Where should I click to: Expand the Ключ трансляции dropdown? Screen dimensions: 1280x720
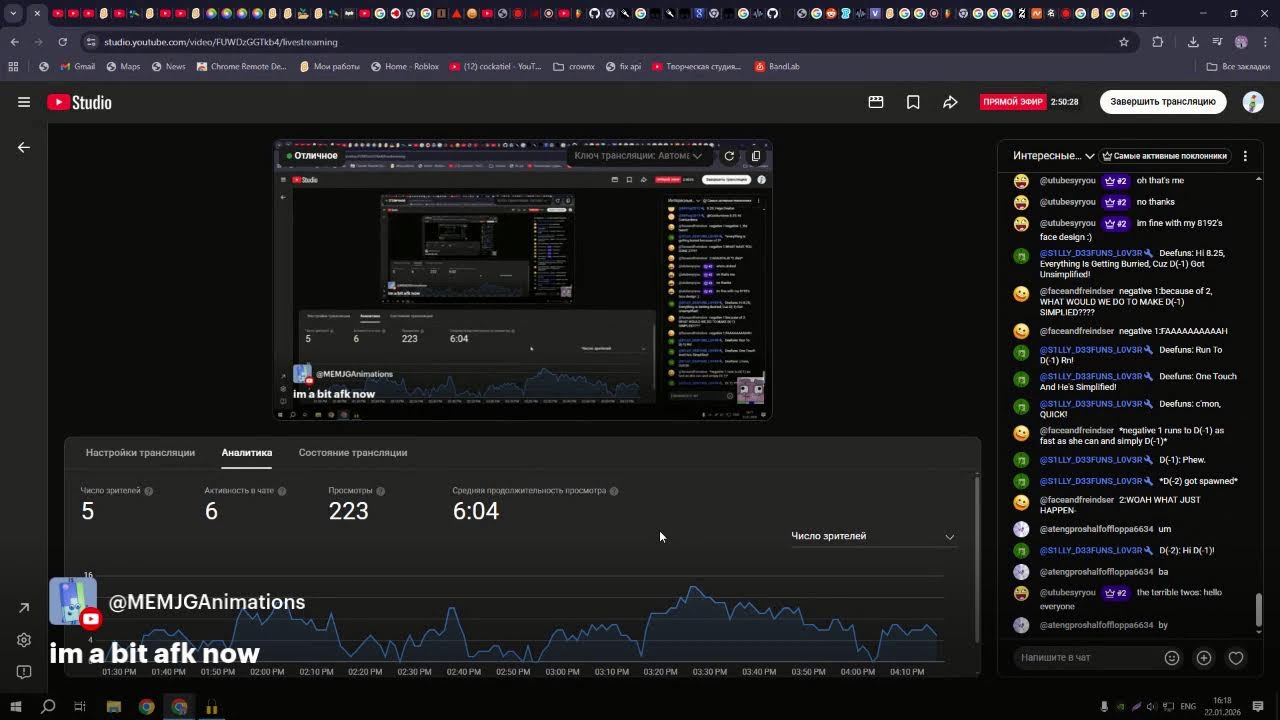coord(639,156)
